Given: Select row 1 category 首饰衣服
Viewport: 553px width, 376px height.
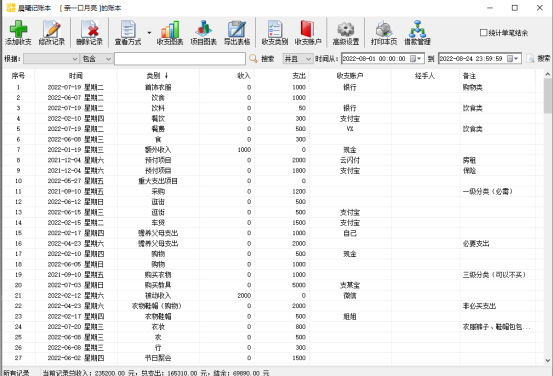Looking at the screenshot, I should tap(158, 87).
